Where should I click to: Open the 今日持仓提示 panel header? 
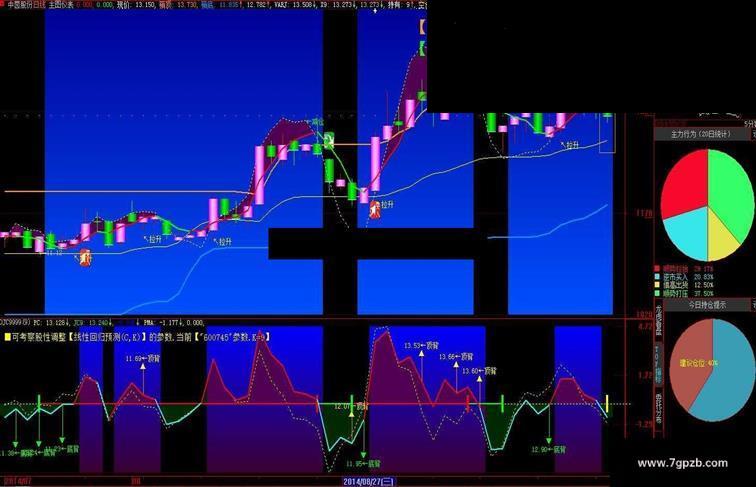tap(707, 305)
